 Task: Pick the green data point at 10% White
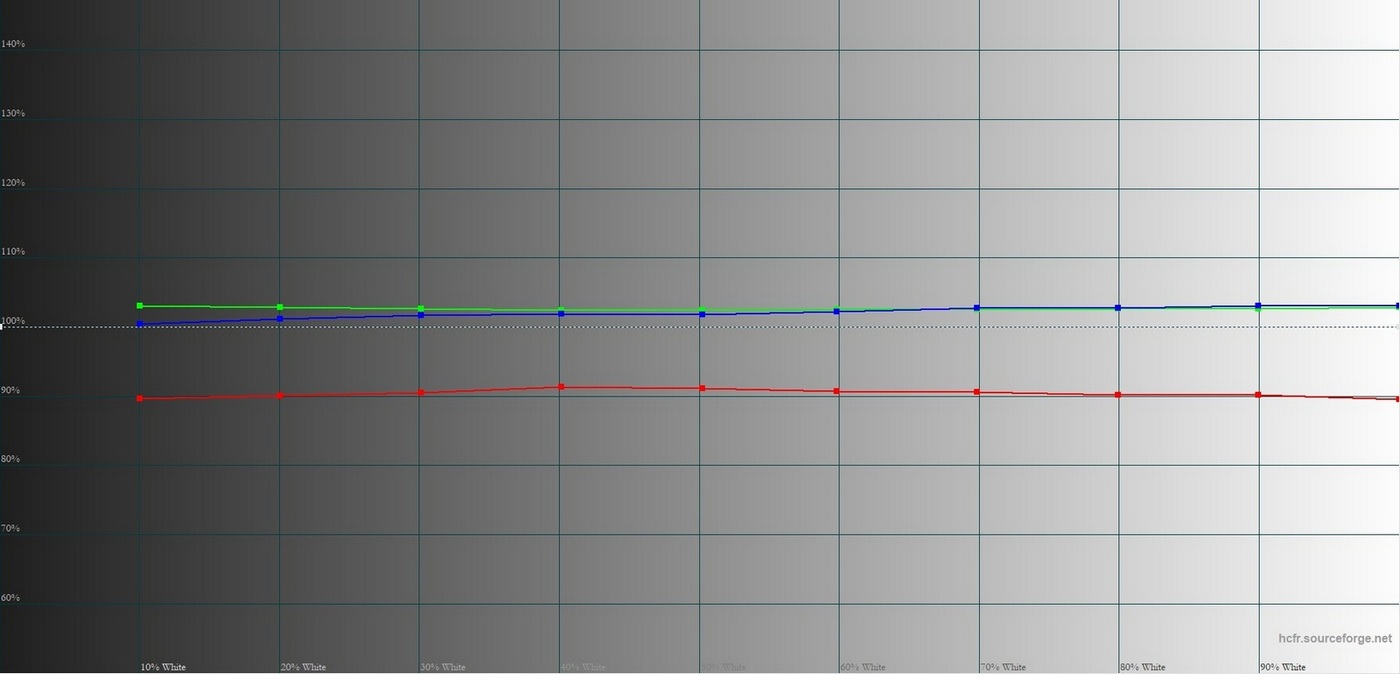140,306
